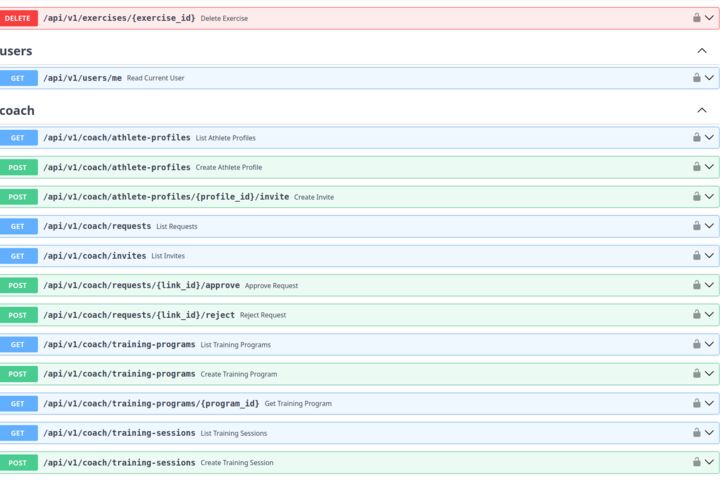Viewport: 720px width, 480px height.
Task: Collapse the users section chevron
Action: pos(702,51)
